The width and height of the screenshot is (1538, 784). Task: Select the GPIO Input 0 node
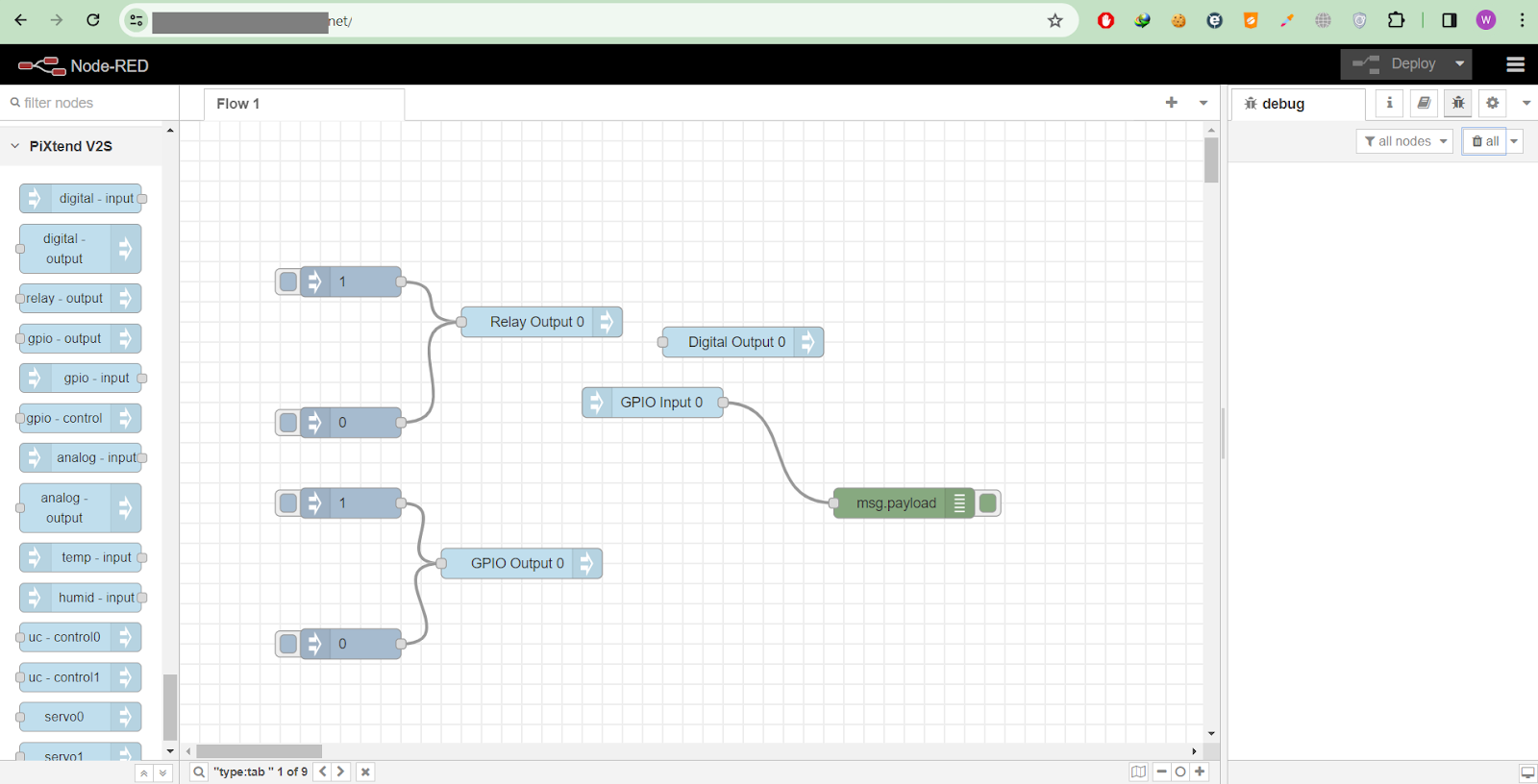(653, 403)
